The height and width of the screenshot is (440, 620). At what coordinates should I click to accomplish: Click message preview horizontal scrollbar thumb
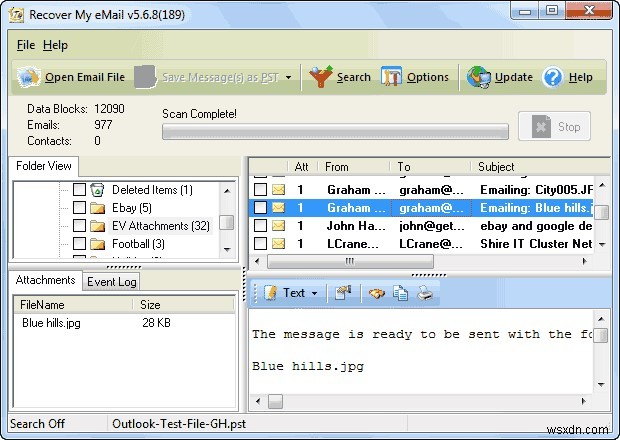[276, 402]
